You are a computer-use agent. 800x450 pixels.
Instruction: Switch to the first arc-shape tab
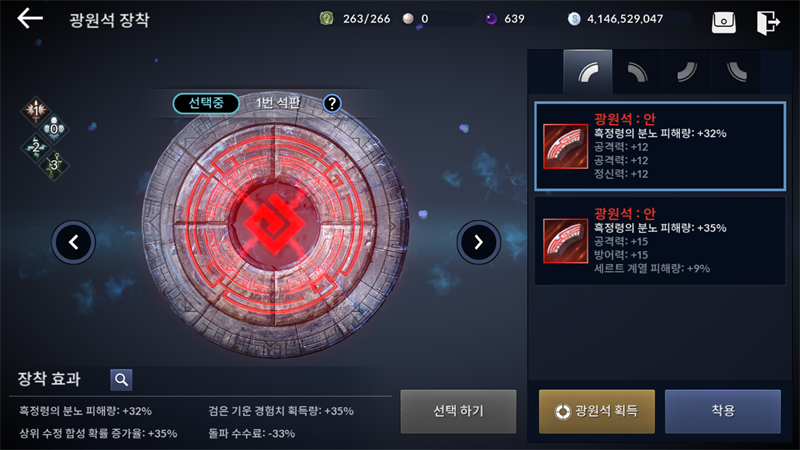point(588,71)
